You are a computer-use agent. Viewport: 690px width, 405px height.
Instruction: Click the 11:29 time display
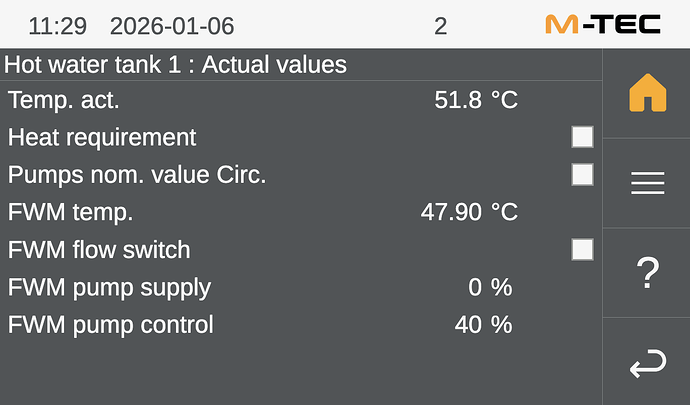coord(58,25)
